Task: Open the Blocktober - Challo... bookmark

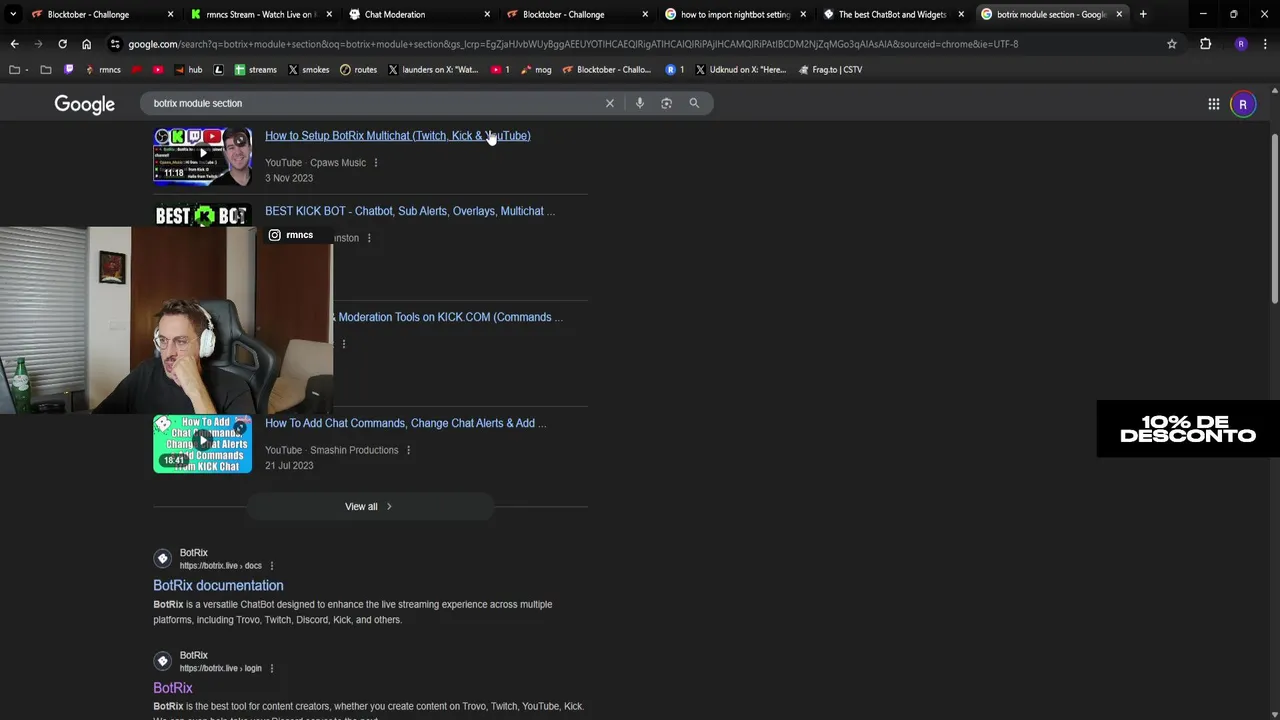Action: pos(606,70)
